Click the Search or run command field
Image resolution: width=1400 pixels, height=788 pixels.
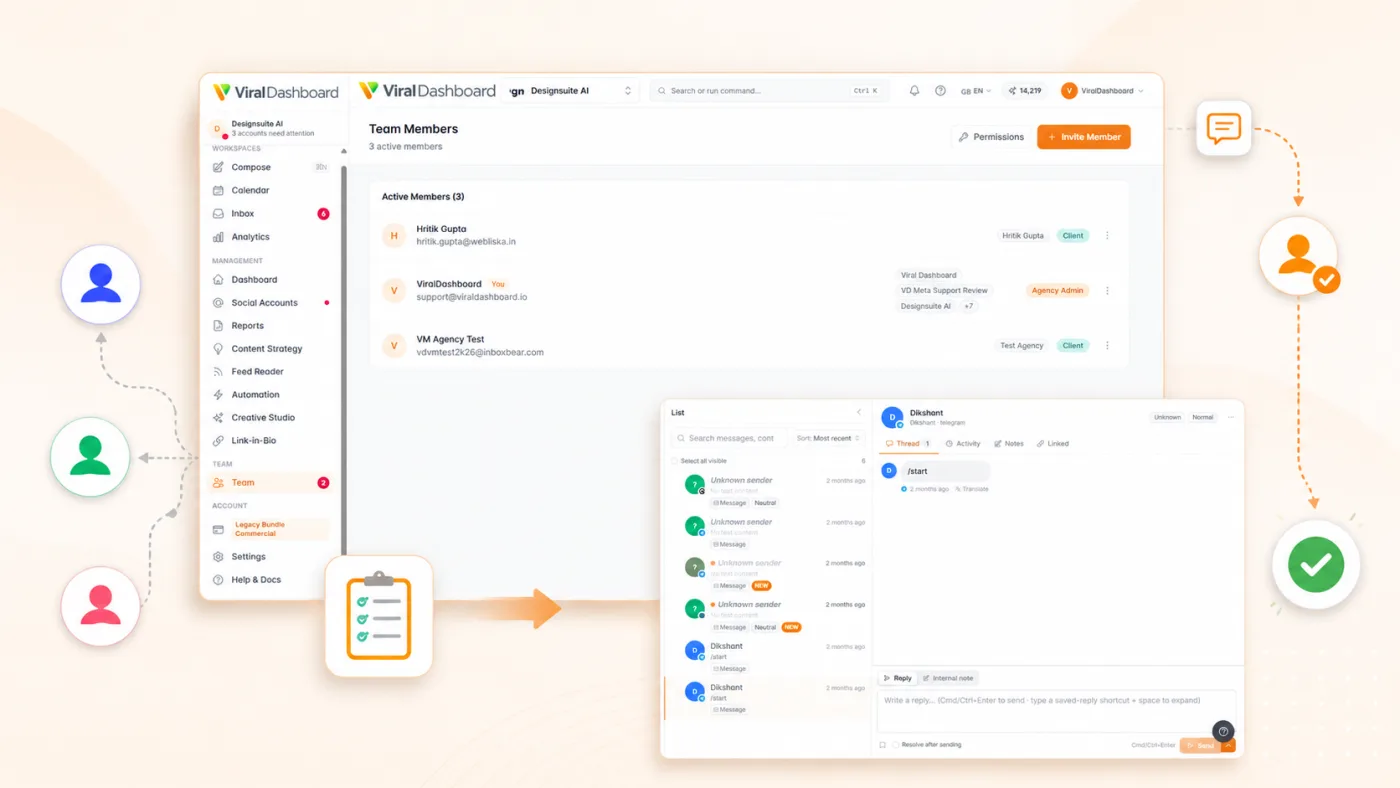click(769, 91)
